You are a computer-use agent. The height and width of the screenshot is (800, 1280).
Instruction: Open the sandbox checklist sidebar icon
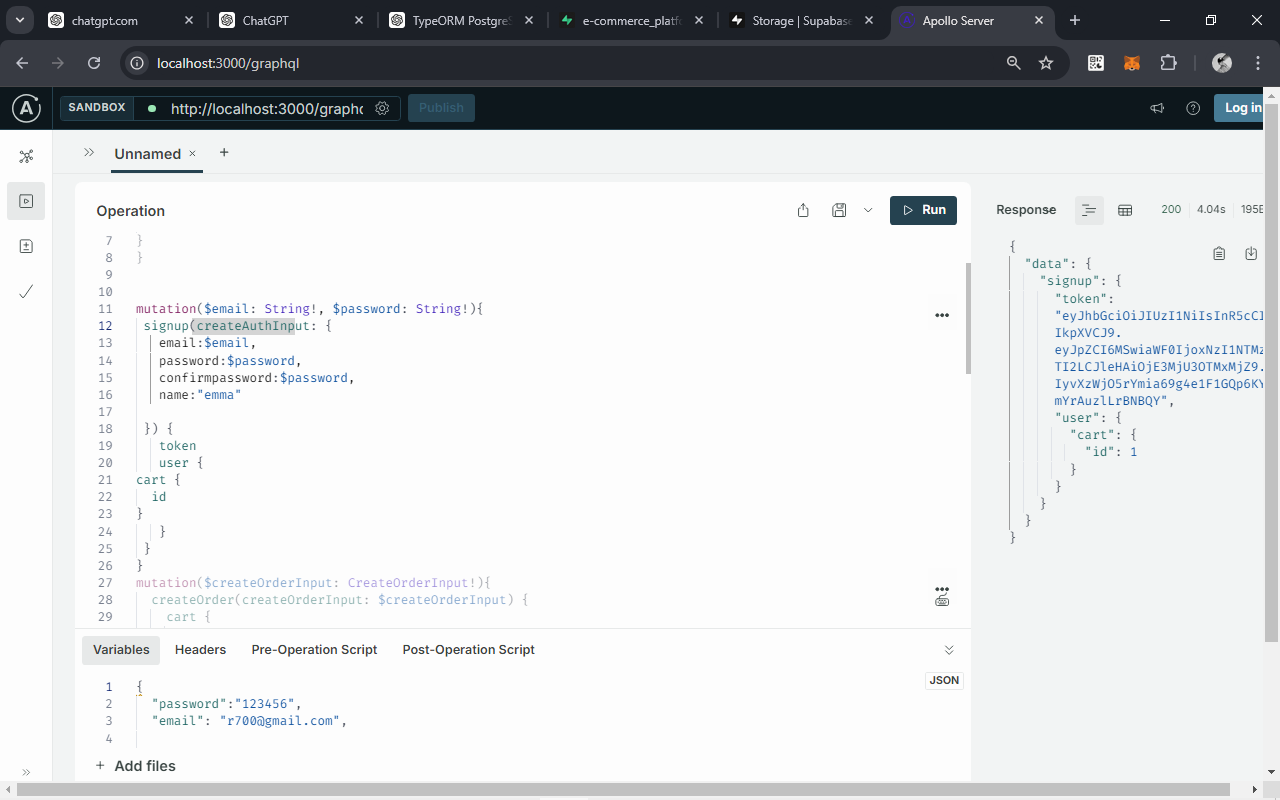tap(26, 291)
